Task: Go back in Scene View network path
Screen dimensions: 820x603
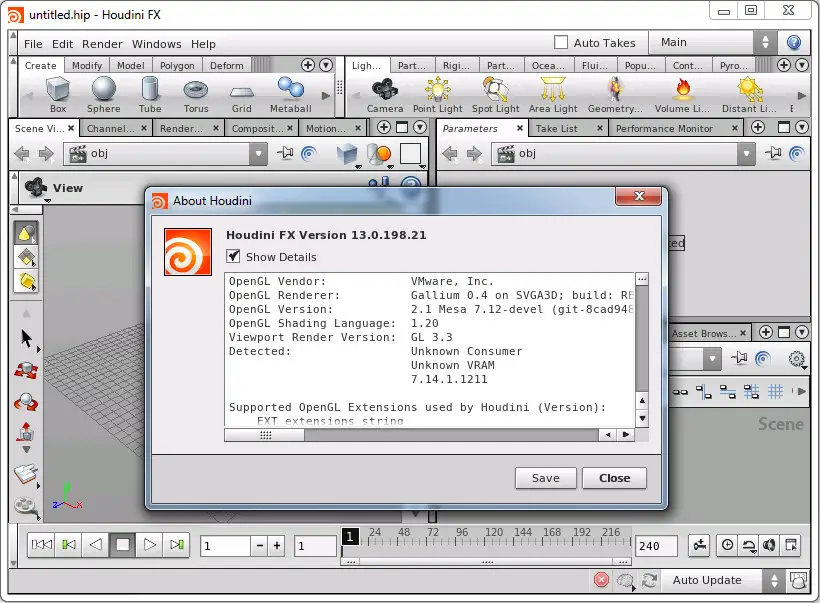Action: tap(21, 154)
